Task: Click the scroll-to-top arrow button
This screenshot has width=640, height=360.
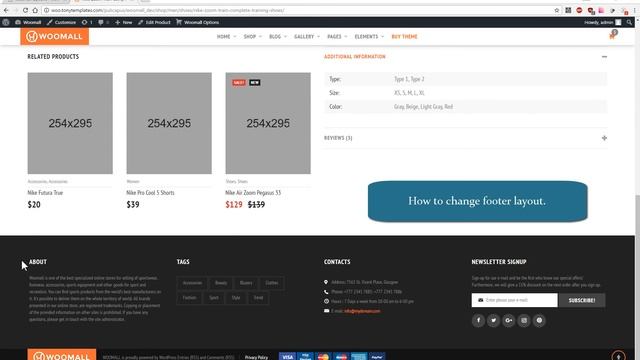Action: point(618,356)
